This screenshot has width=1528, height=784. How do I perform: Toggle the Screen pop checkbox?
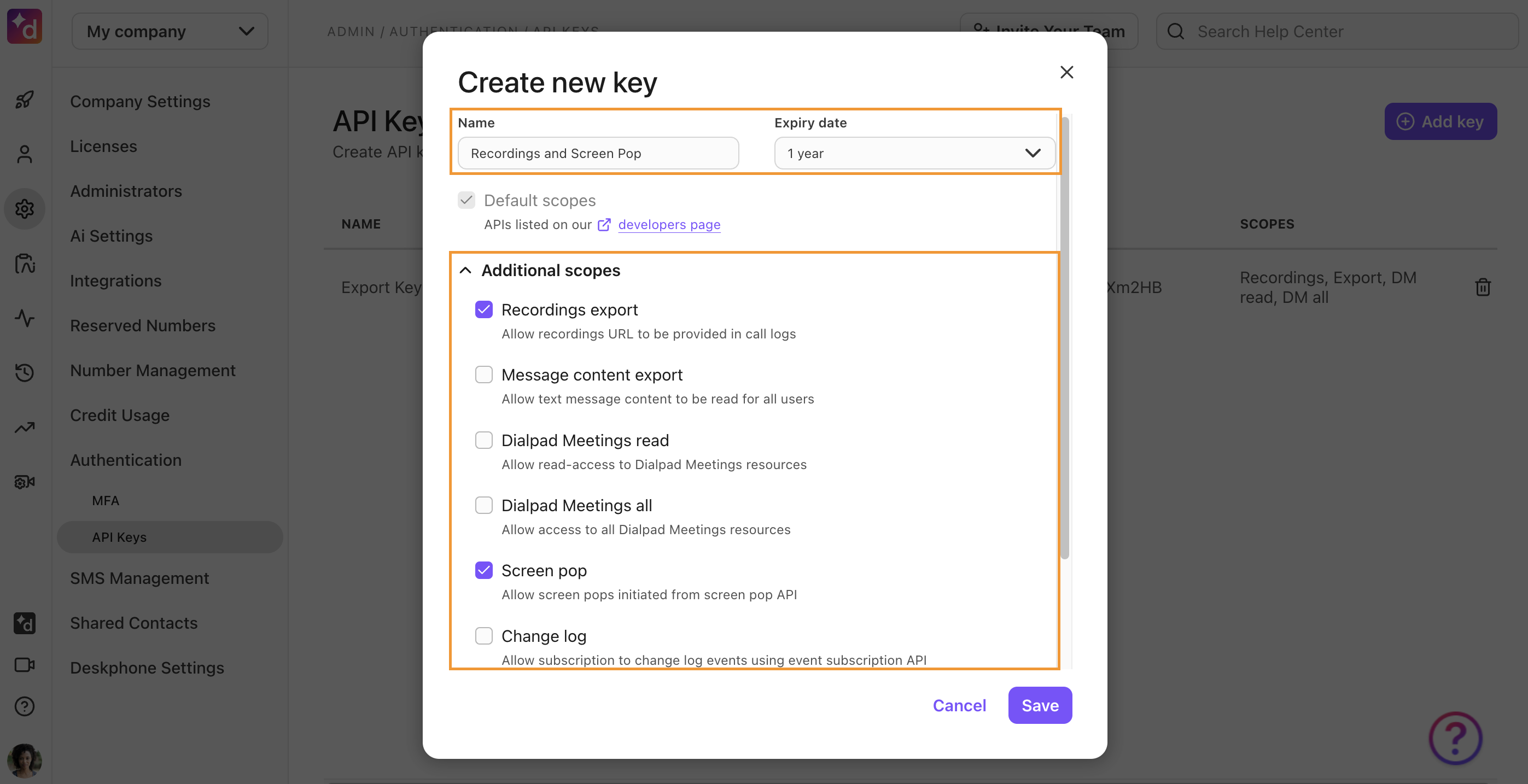click(x=483, y=571)
